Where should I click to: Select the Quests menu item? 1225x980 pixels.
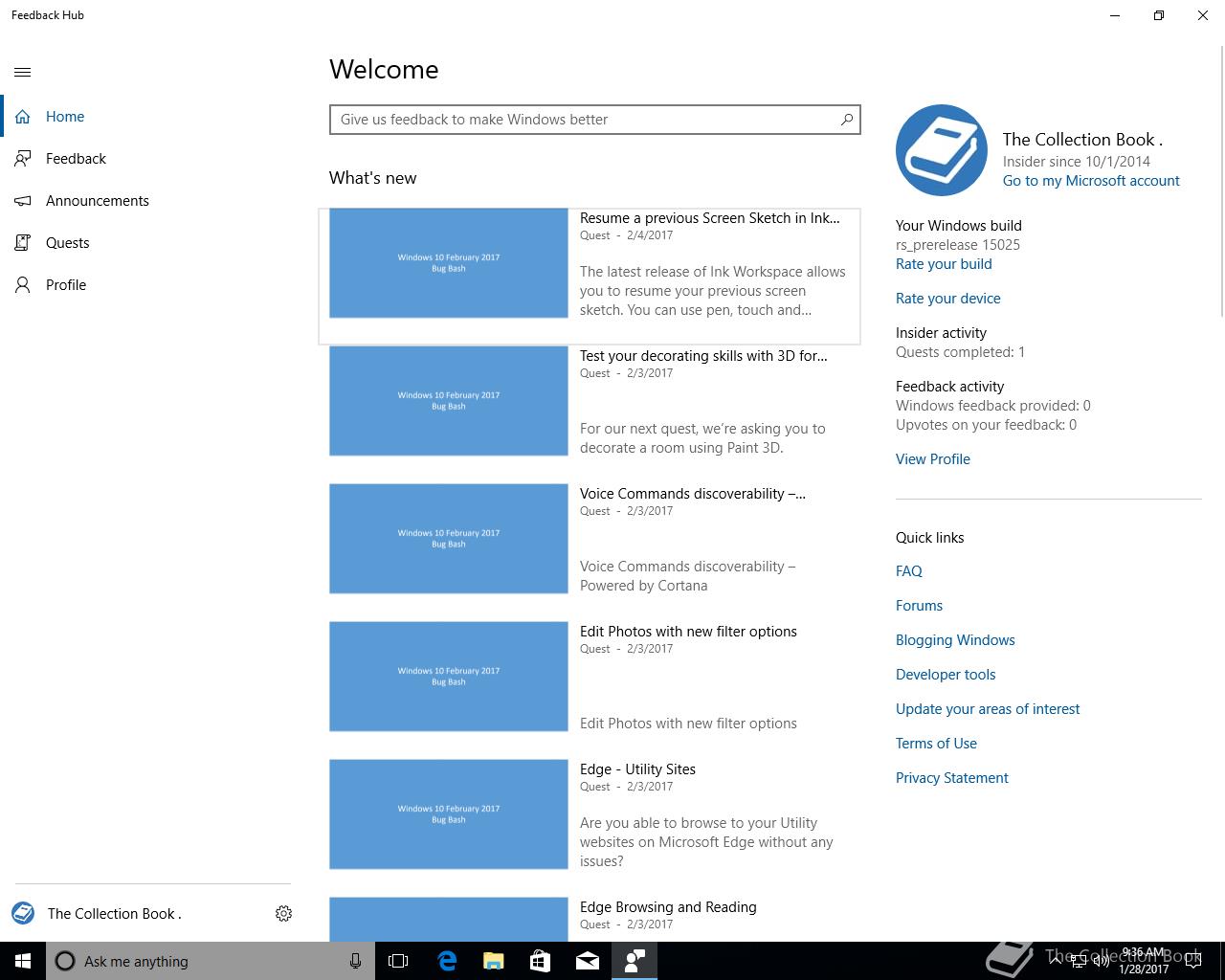(x=151, y=243)
